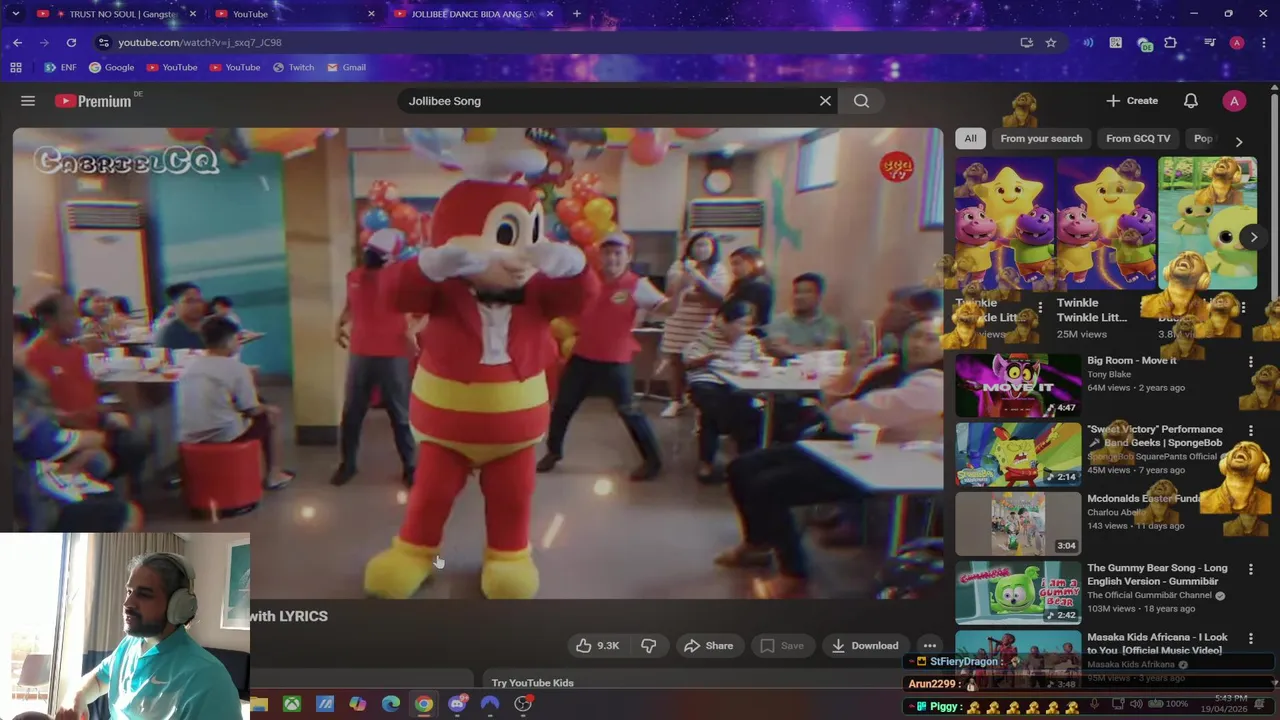This screenshot has width=1280, height=720.
Task: Close the TRUST NO SOUL tab
Action: (192, 14)
